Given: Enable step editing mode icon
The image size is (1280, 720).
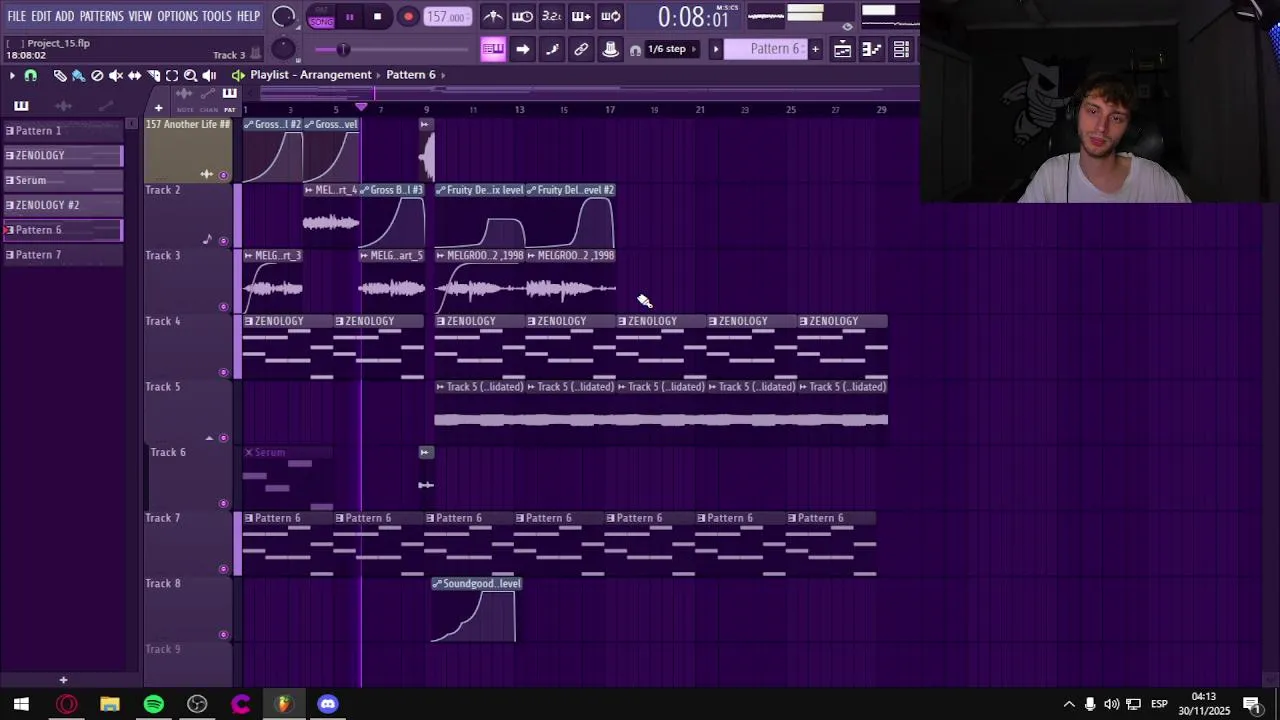Looking at the screenshot, I should [552, 49].
